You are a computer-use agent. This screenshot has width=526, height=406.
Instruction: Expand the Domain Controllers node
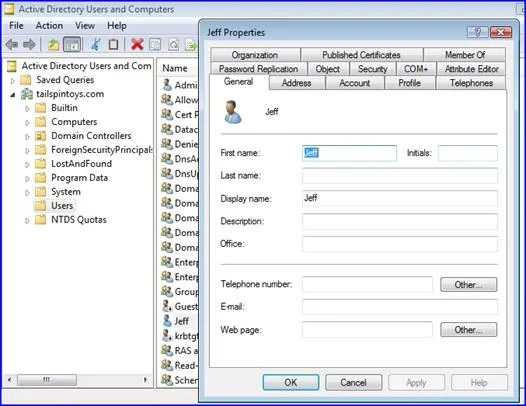pyautogui.click(x=27, y=137)
